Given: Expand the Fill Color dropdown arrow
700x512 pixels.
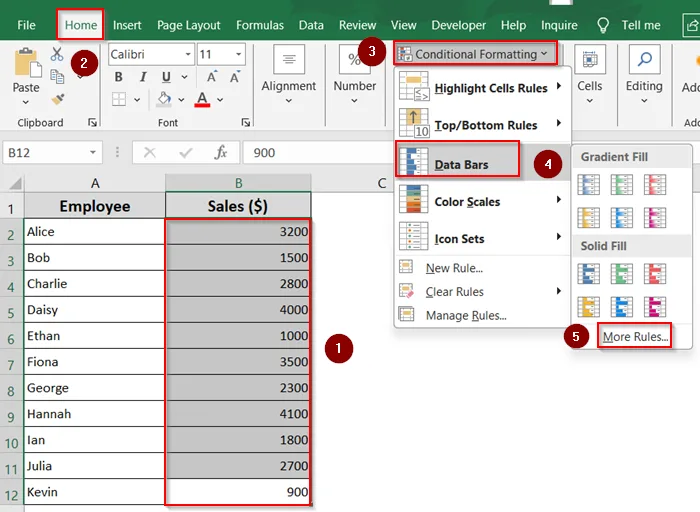Looking at the screenshot, I should coord(181,100).
